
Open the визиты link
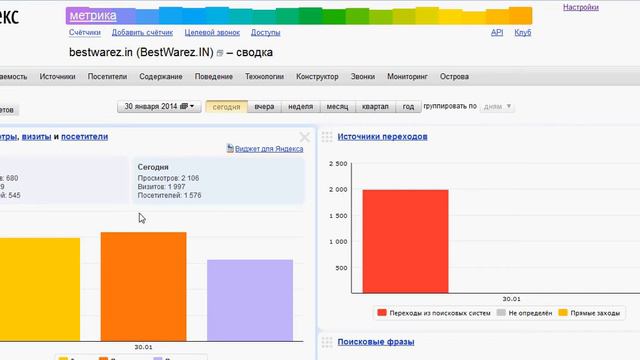[x=36, y=136]
